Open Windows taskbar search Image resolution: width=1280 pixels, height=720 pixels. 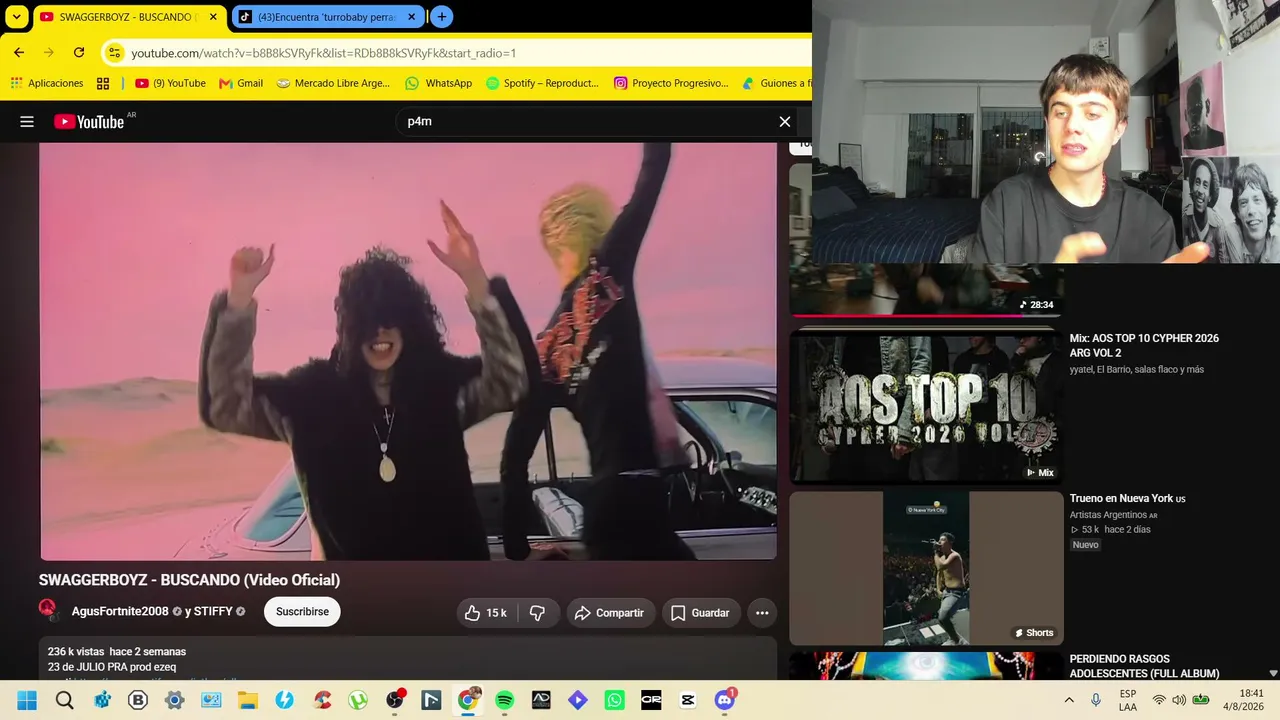[x=65, y=700]
